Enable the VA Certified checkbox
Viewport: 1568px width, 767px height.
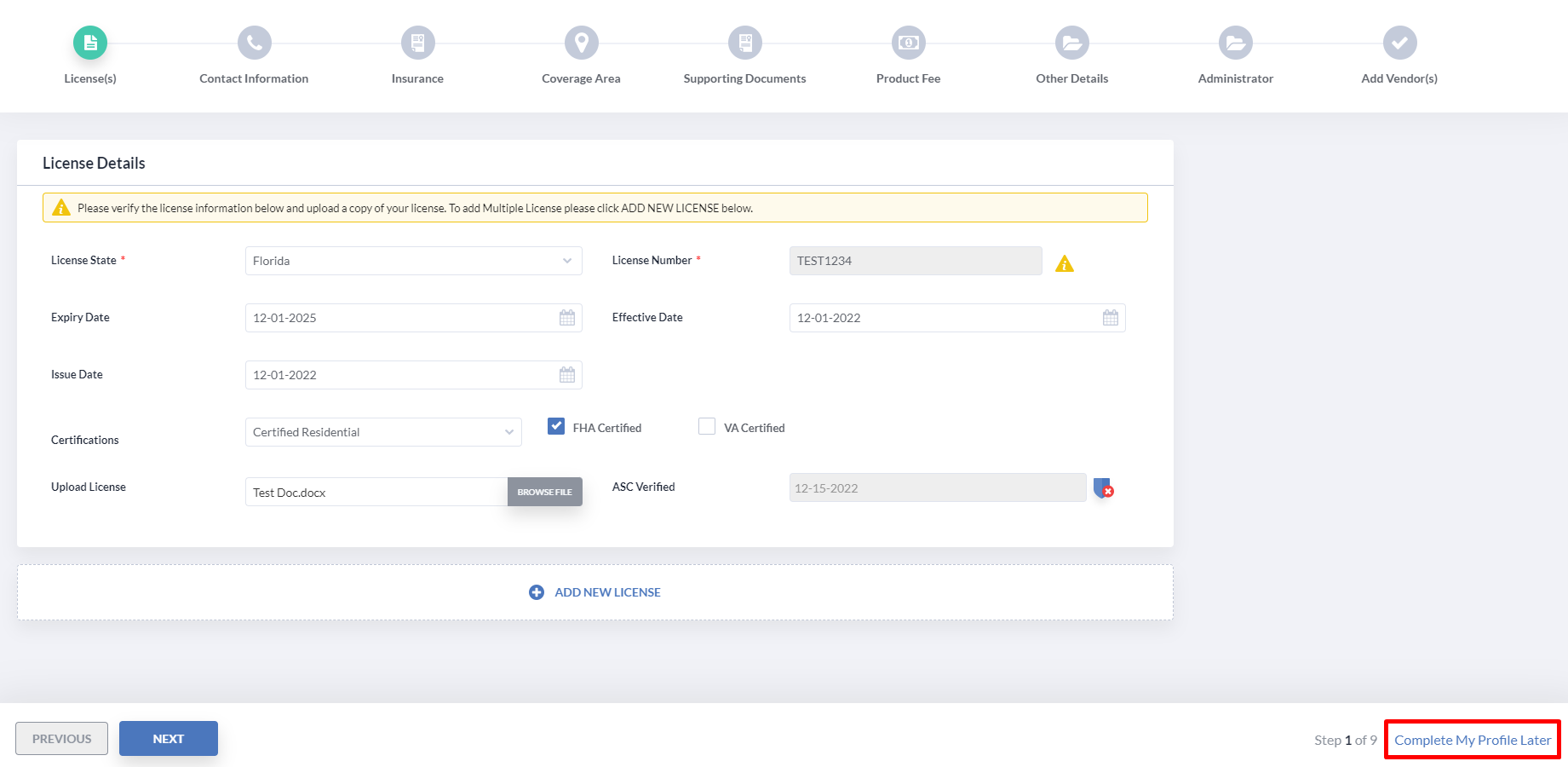(x=707, y=426)
